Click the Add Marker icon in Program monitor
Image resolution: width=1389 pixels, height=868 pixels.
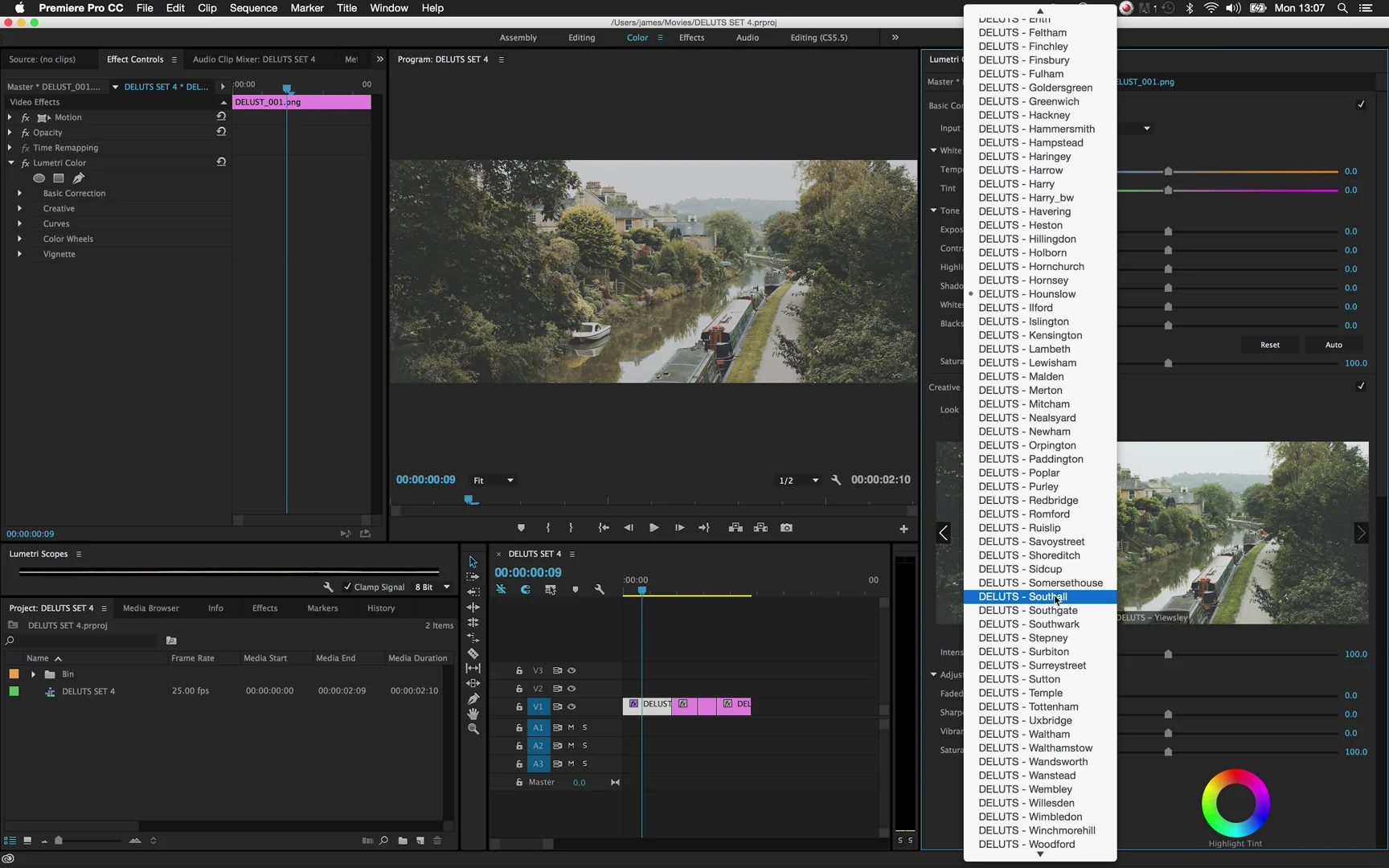(521, 528)
